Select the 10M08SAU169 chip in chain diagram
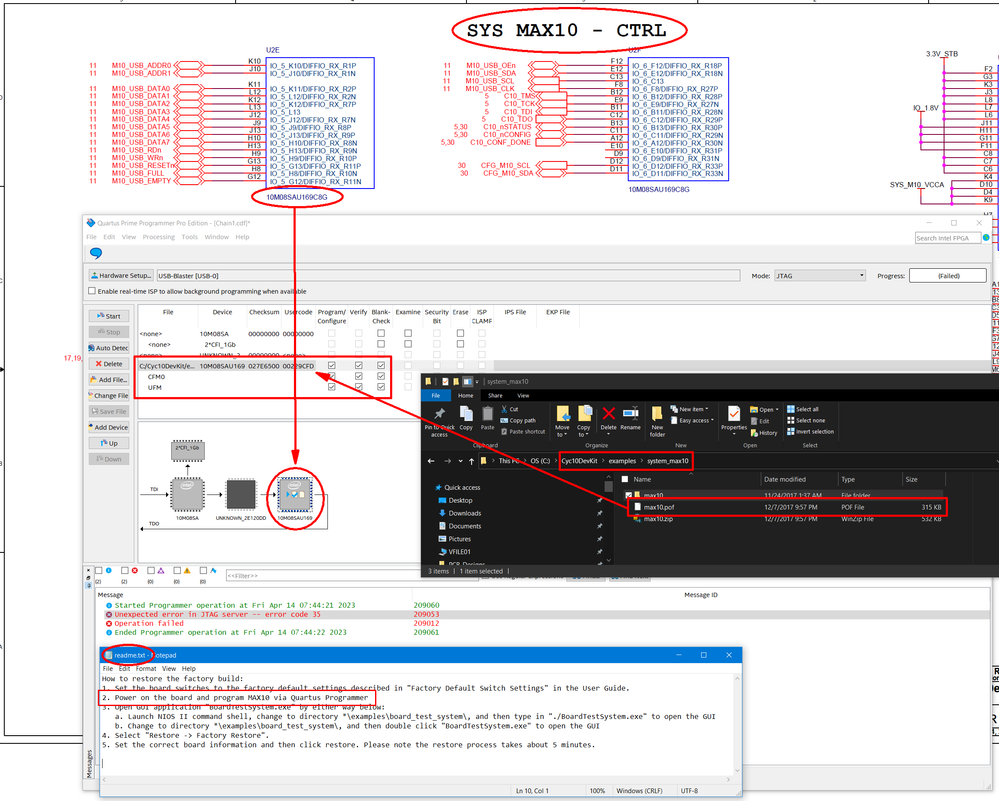Viewport: 999px width, 801px height. pyautogui.click(x=294, y=494)
